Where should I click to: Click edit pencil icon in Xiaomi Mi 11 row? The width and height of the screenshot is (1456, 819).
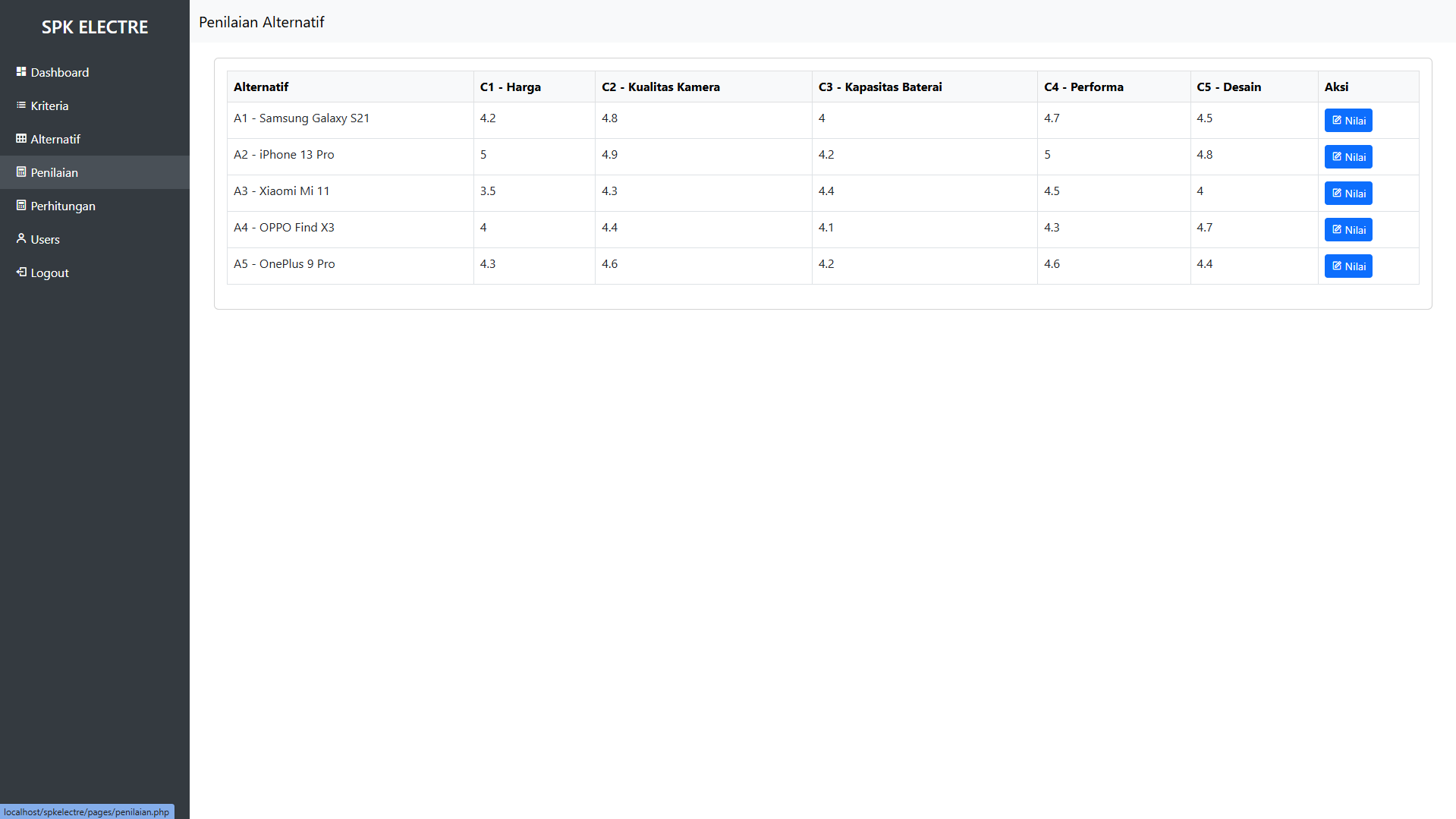1337,193
